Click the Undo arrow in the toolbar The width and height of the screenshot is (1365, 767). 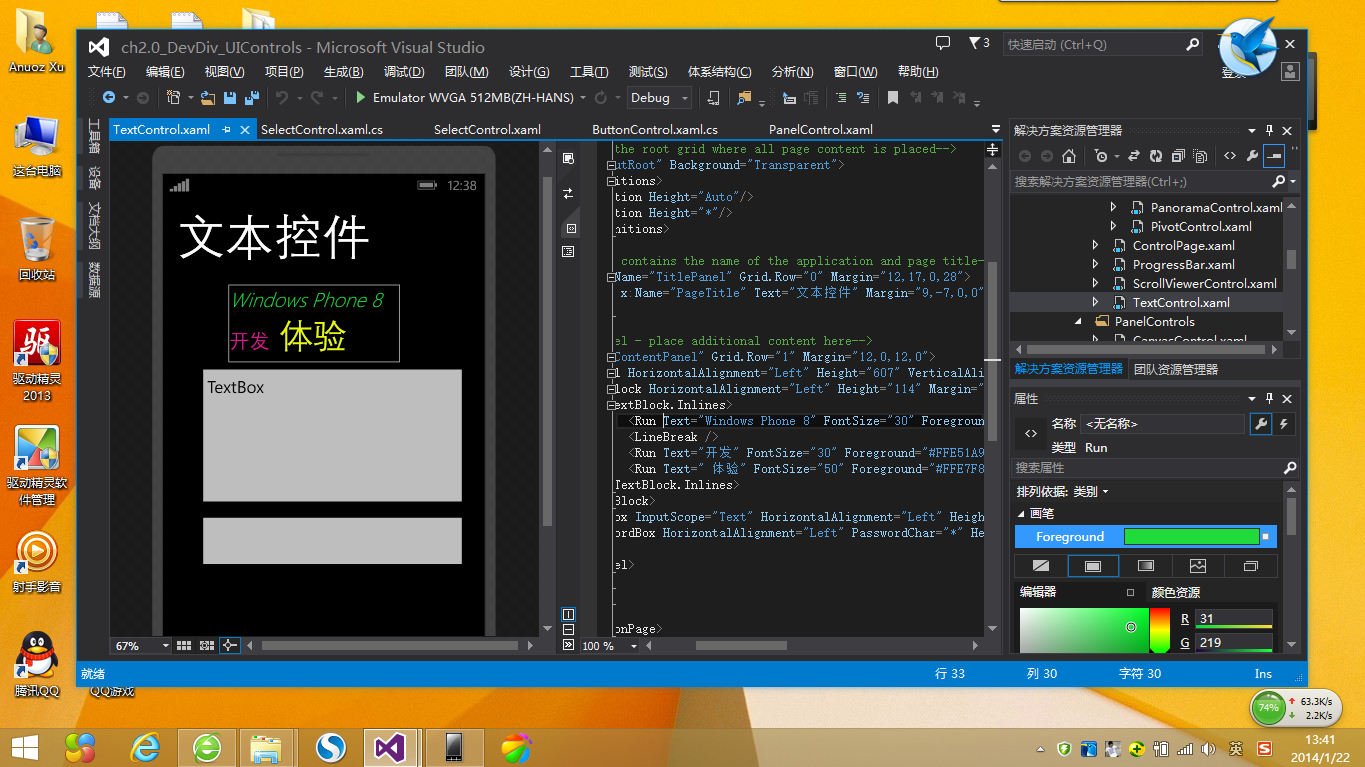click(x=282, y=98)
